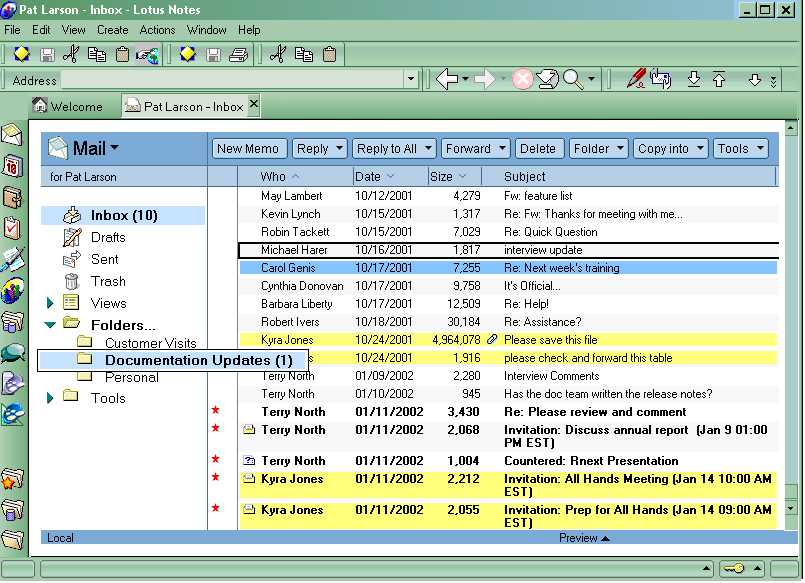Expand the Tools tree node
Image resolution: width=805 pixels, height=583 pixels.
[50, 398]
